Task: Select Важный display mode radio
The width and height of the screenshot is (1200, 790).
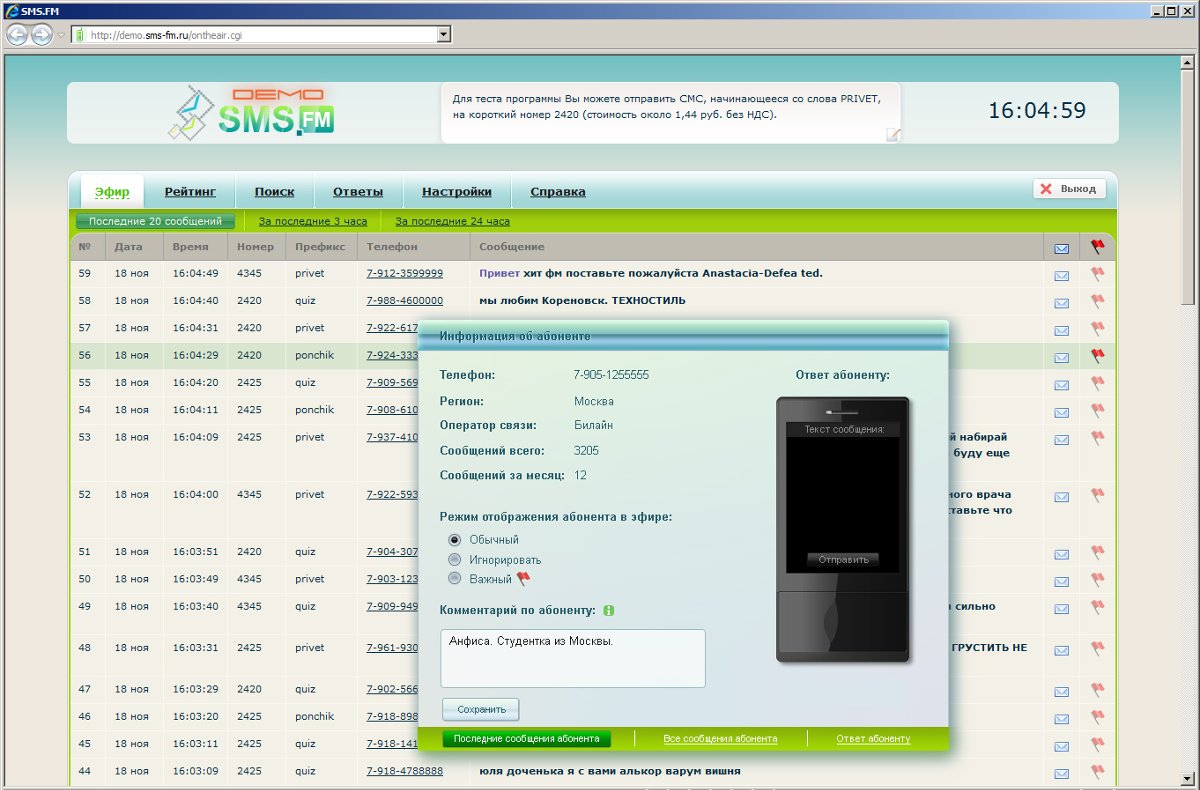Action: coord(455,579)
